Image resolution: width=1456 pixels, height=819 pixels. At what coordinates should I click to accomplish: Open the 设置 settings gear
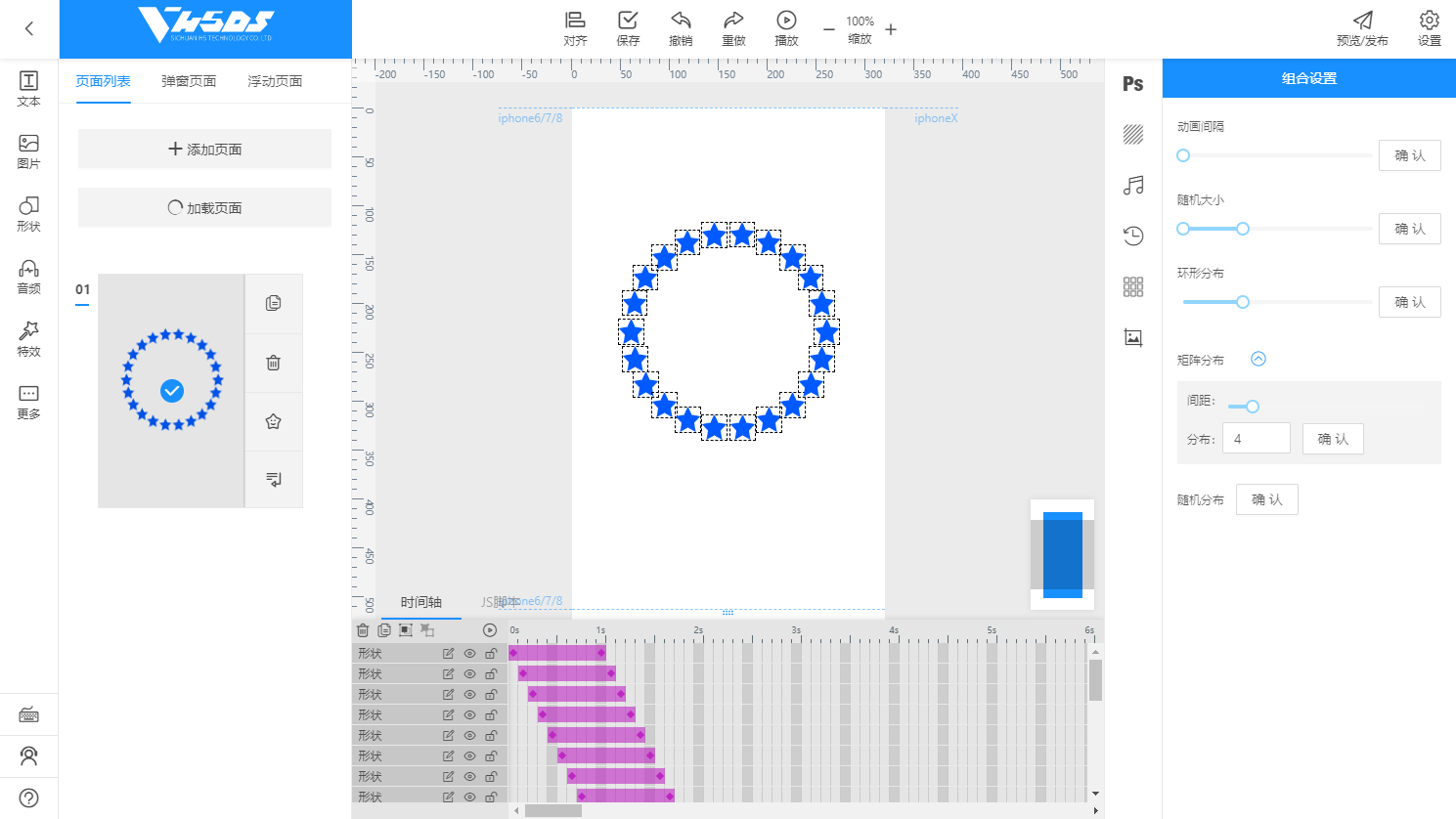point(1430,28)
